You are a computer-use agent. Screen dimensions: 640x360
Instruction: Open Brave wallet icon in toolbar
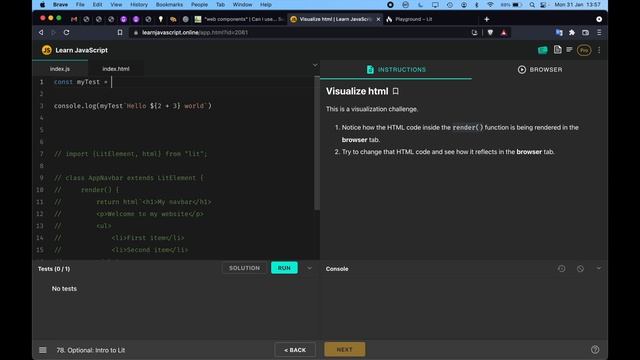click(585, 33)
